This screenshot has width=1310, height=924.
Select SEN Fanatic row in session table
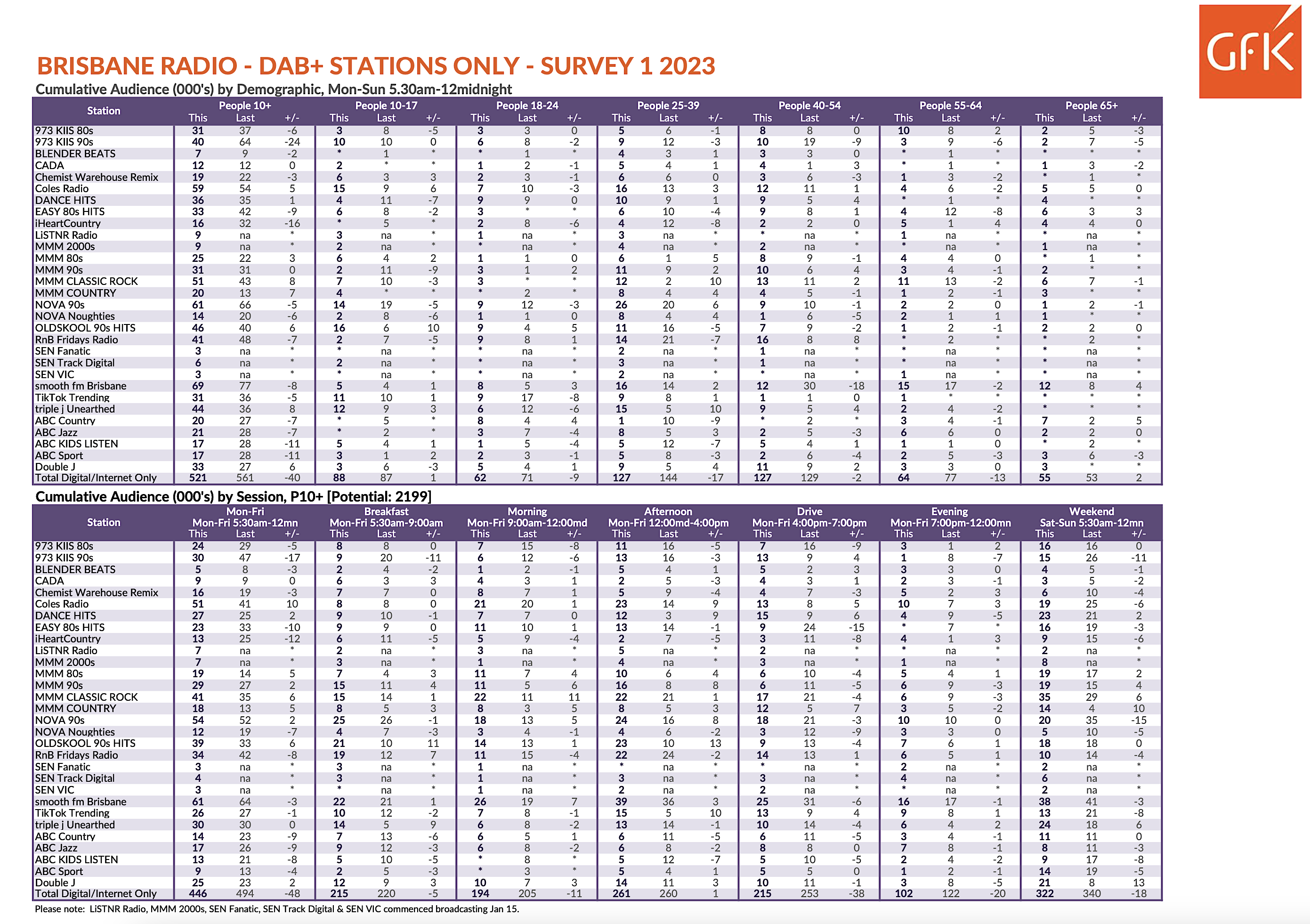pyautogui.click(x=597, y=767)
